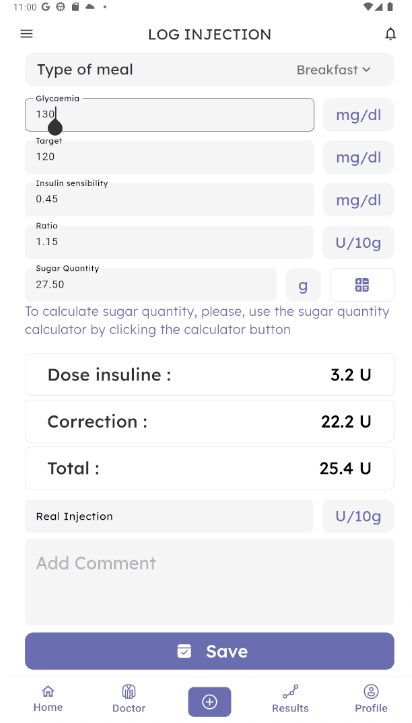Save the injection log

(x=210, y=651)
